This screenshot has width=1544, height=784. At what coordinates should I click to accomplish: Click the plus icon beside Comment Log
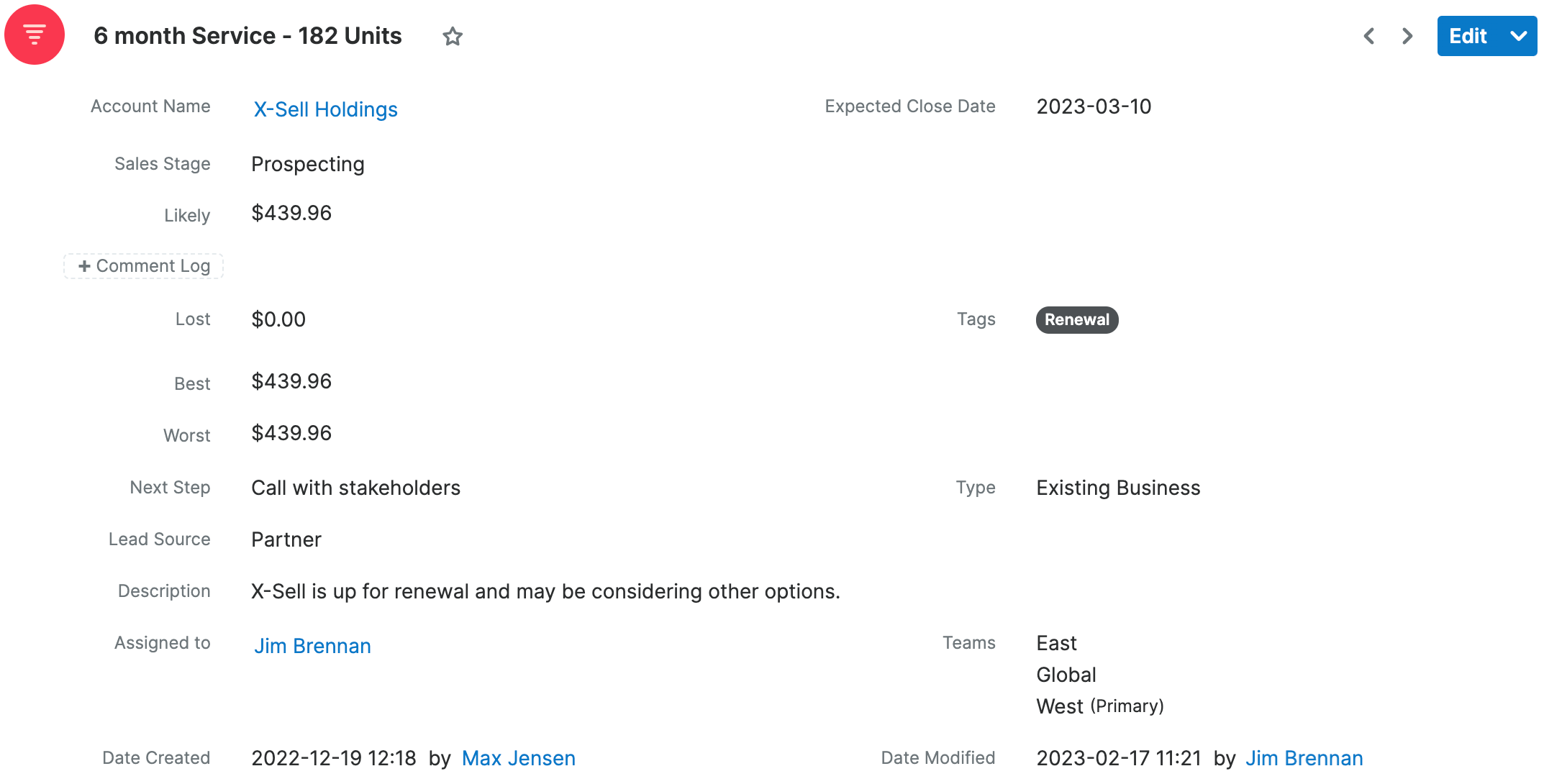pyautogui.click(x=84, y=266)
